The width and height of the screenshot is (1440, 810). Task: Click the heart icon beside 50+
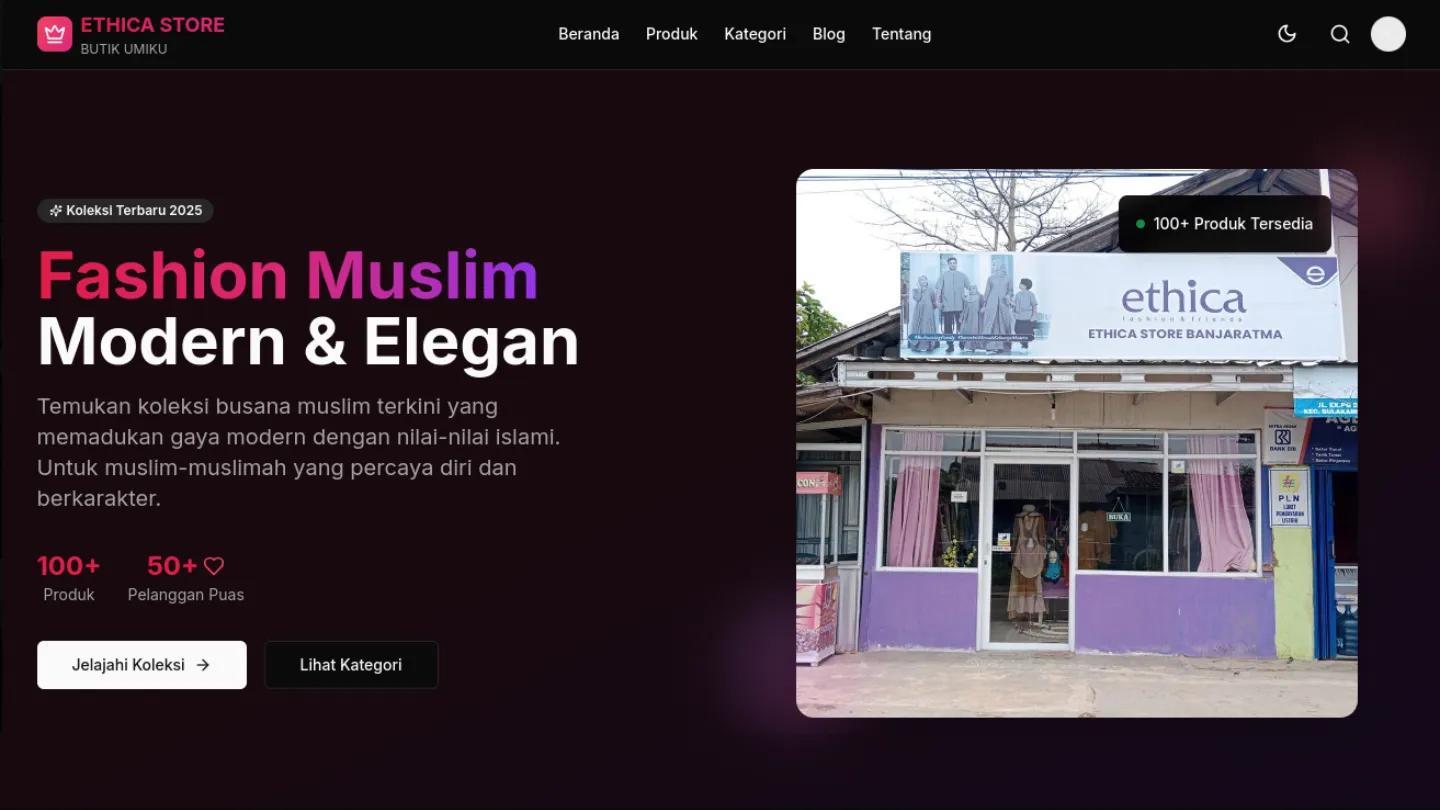214,566
